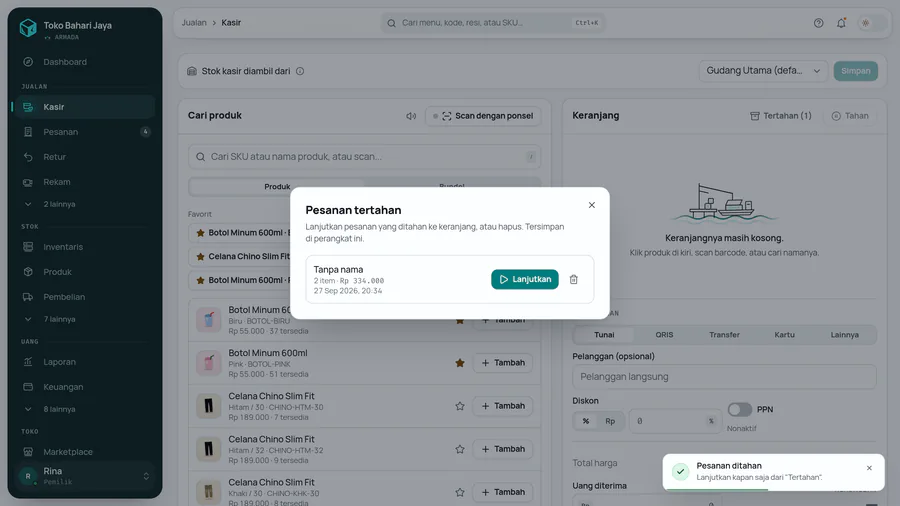Focus the global search field 'Cari menu, kode'
The height and width of the screenshot is (506, 900).
click(493, 23)
